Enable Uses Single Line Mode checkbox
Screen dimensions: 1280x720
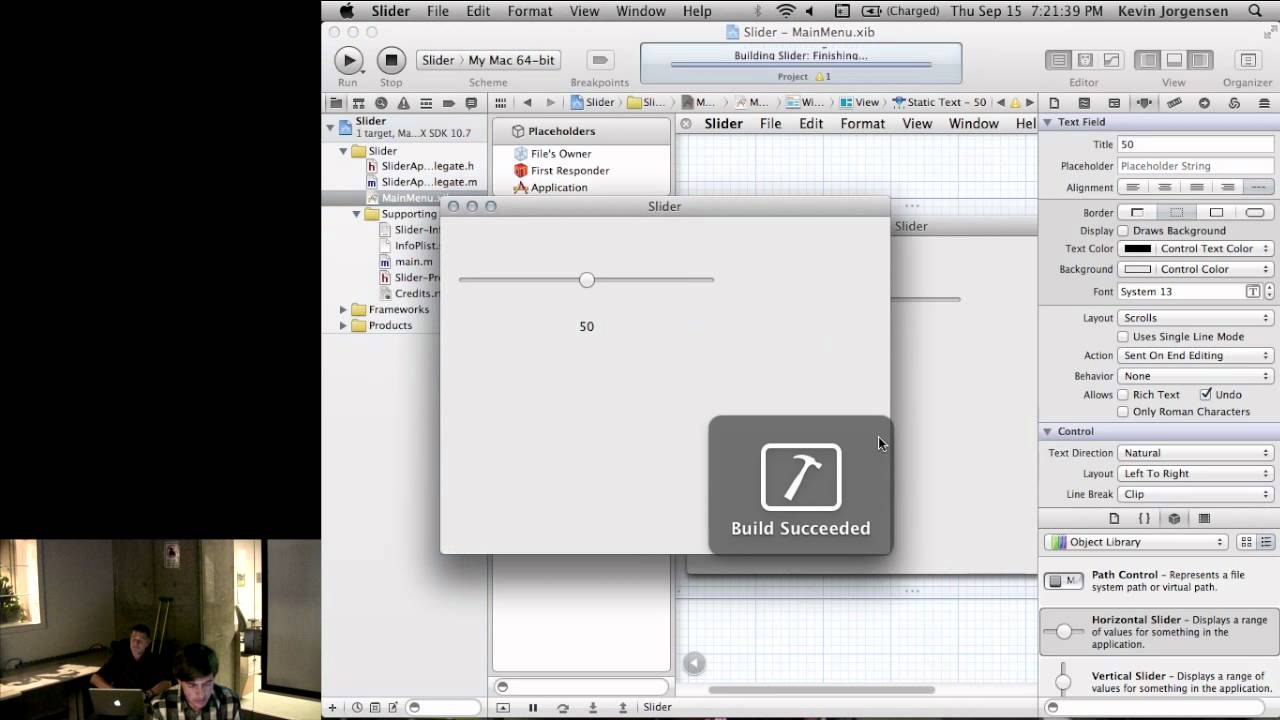pyautogui.click(x=1123, y=337)
